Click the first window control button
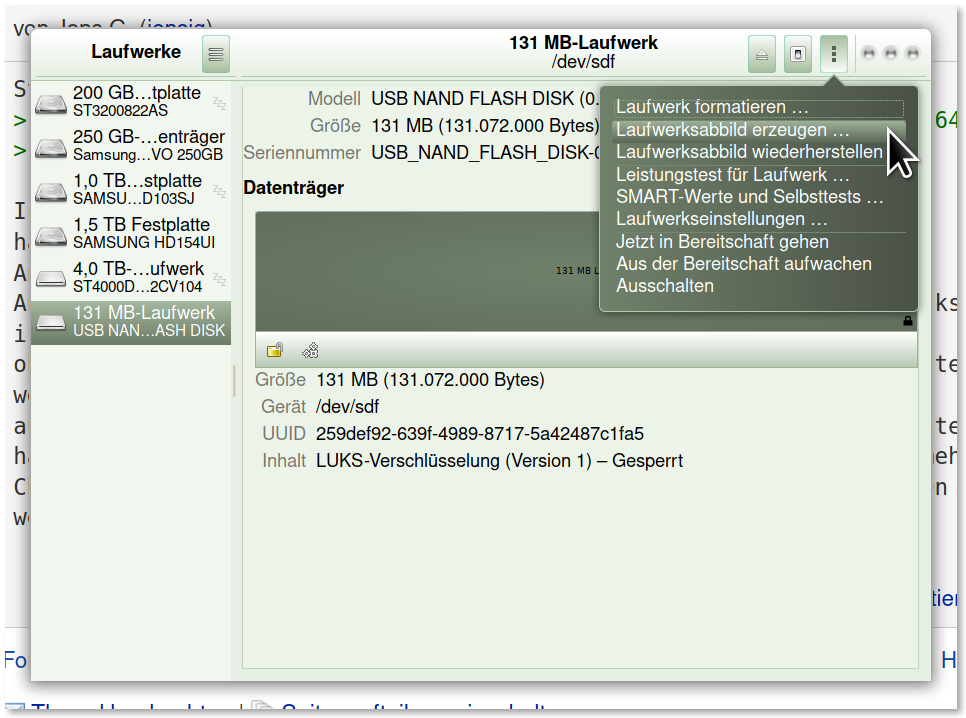Viewport: 966px width, 718px height. coord(869,54)
